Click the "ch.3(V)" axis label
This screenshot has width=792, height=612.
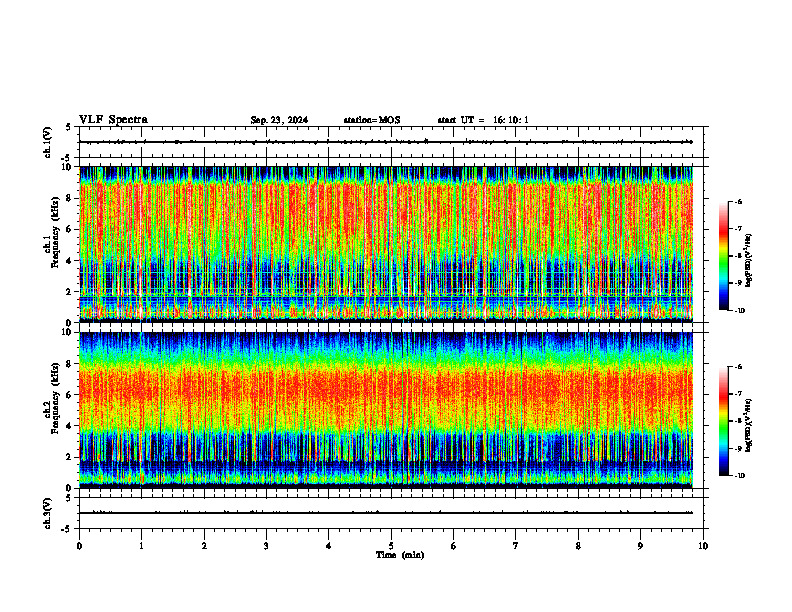[48, 513]
